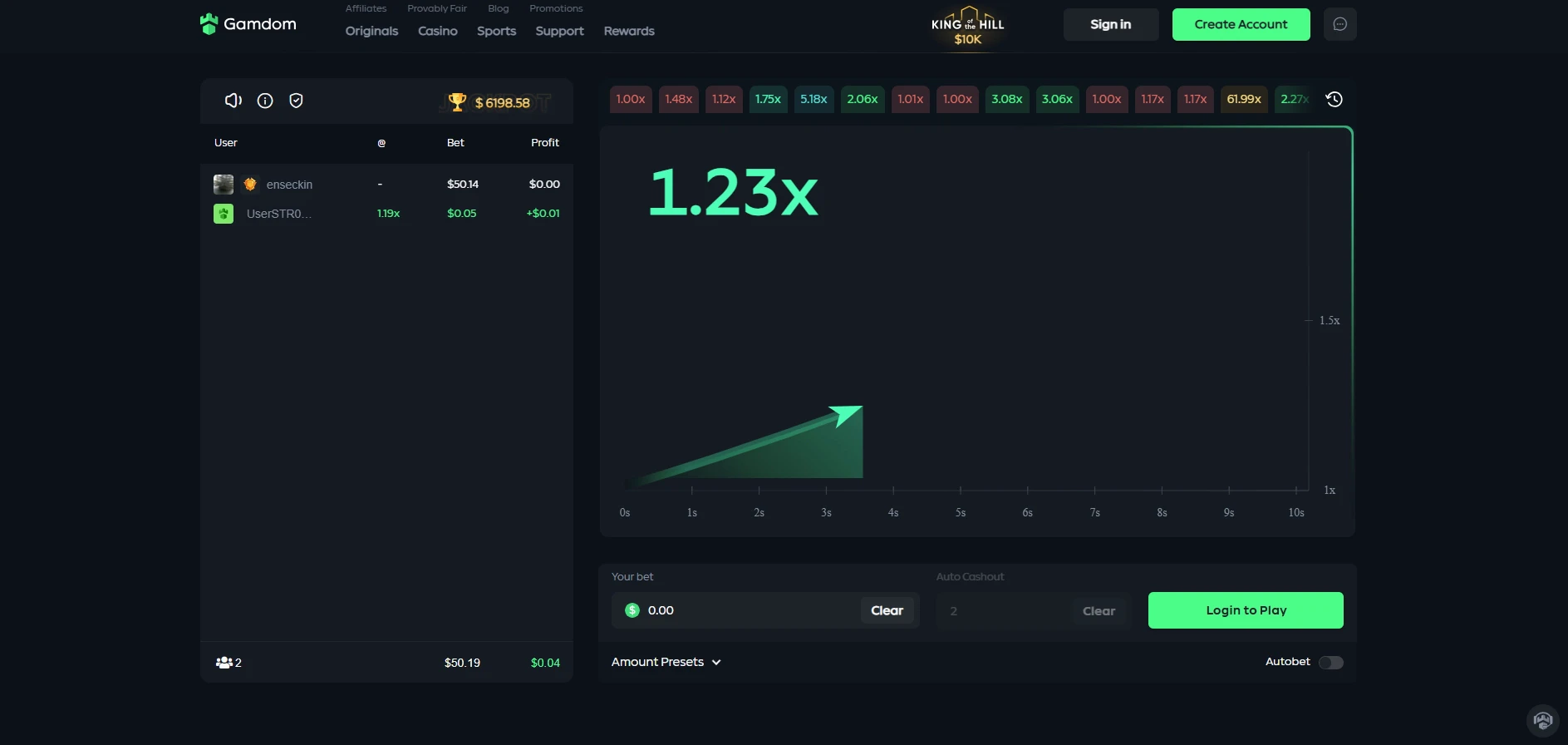Click the $50.19 total bet
1568x745 pixels.
pos(462,663)
